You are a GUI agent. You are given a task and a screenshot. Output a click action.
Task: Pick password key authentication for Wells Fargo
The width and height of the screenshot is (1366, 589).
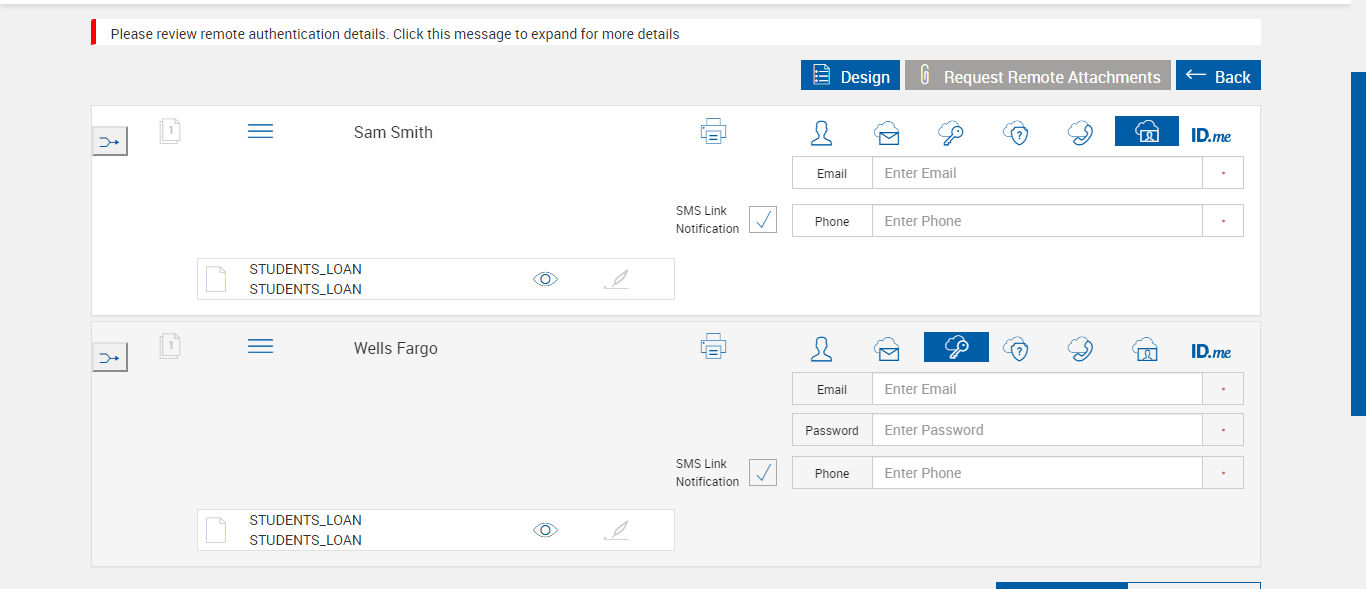(x=956, y=348)
